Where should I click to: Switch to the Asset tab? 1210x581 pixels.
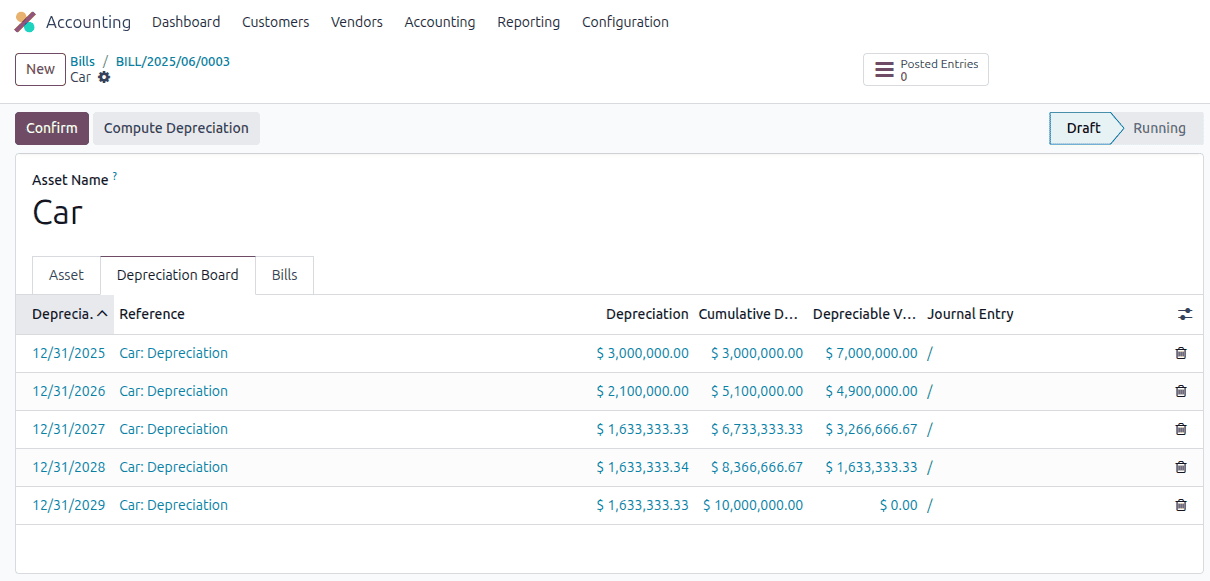[x=66, y=274]
